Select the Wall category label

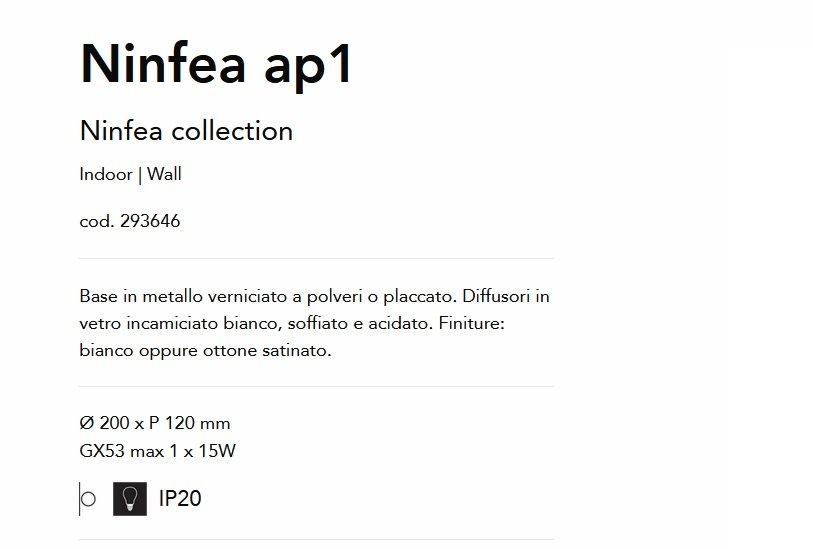coord(164,174)
